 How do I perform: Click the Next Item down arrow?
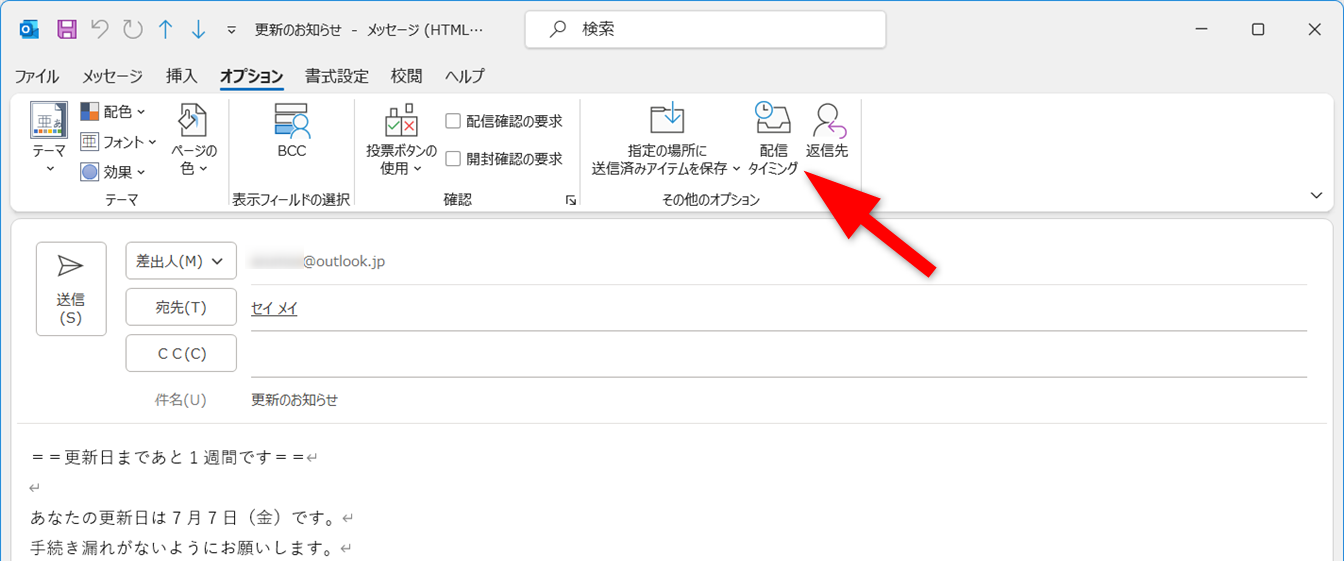point(197,29)
